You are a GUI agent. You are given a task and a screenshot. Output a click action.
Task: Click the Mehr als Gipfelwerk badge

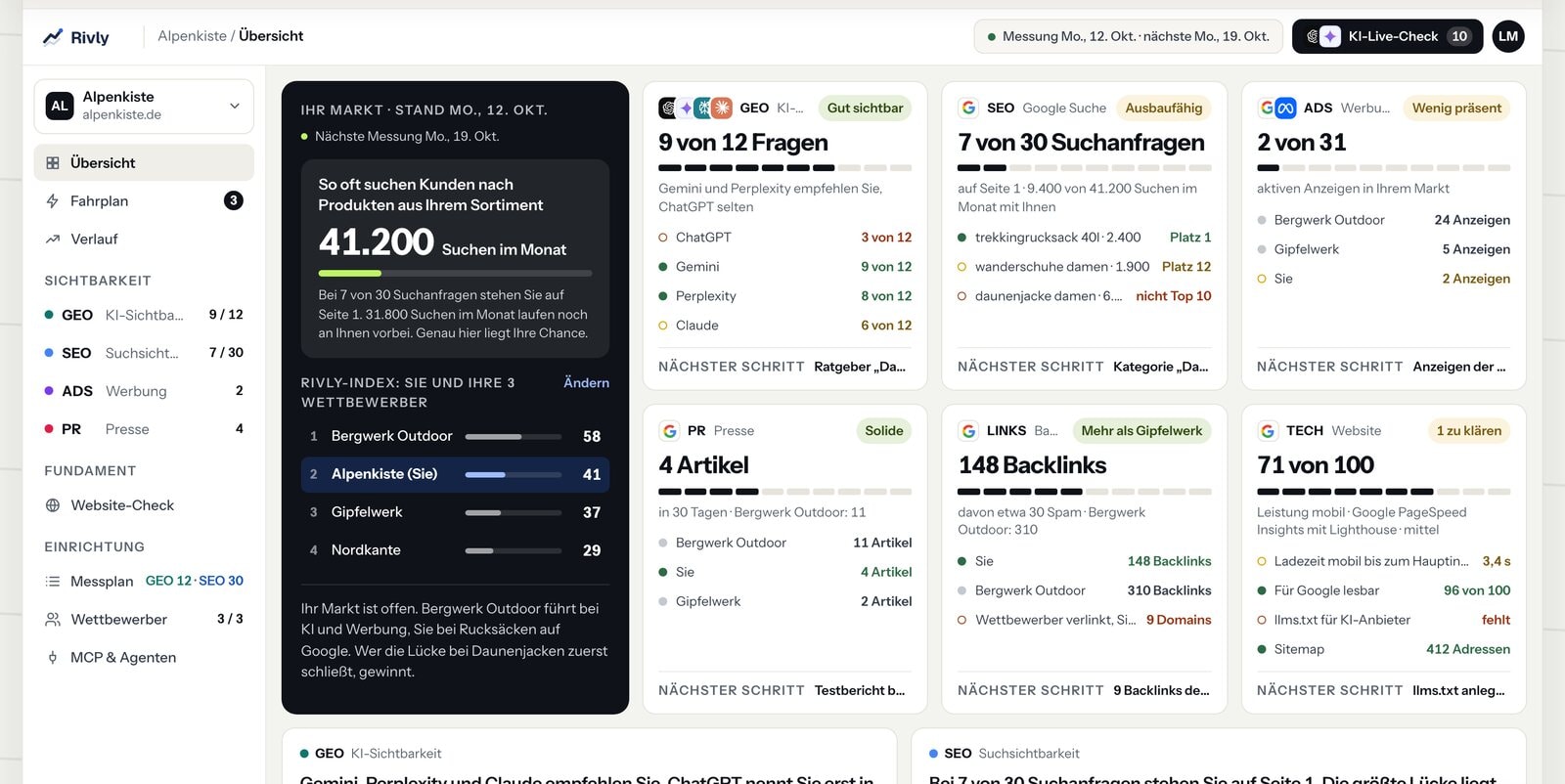(x=1141, y=431)
